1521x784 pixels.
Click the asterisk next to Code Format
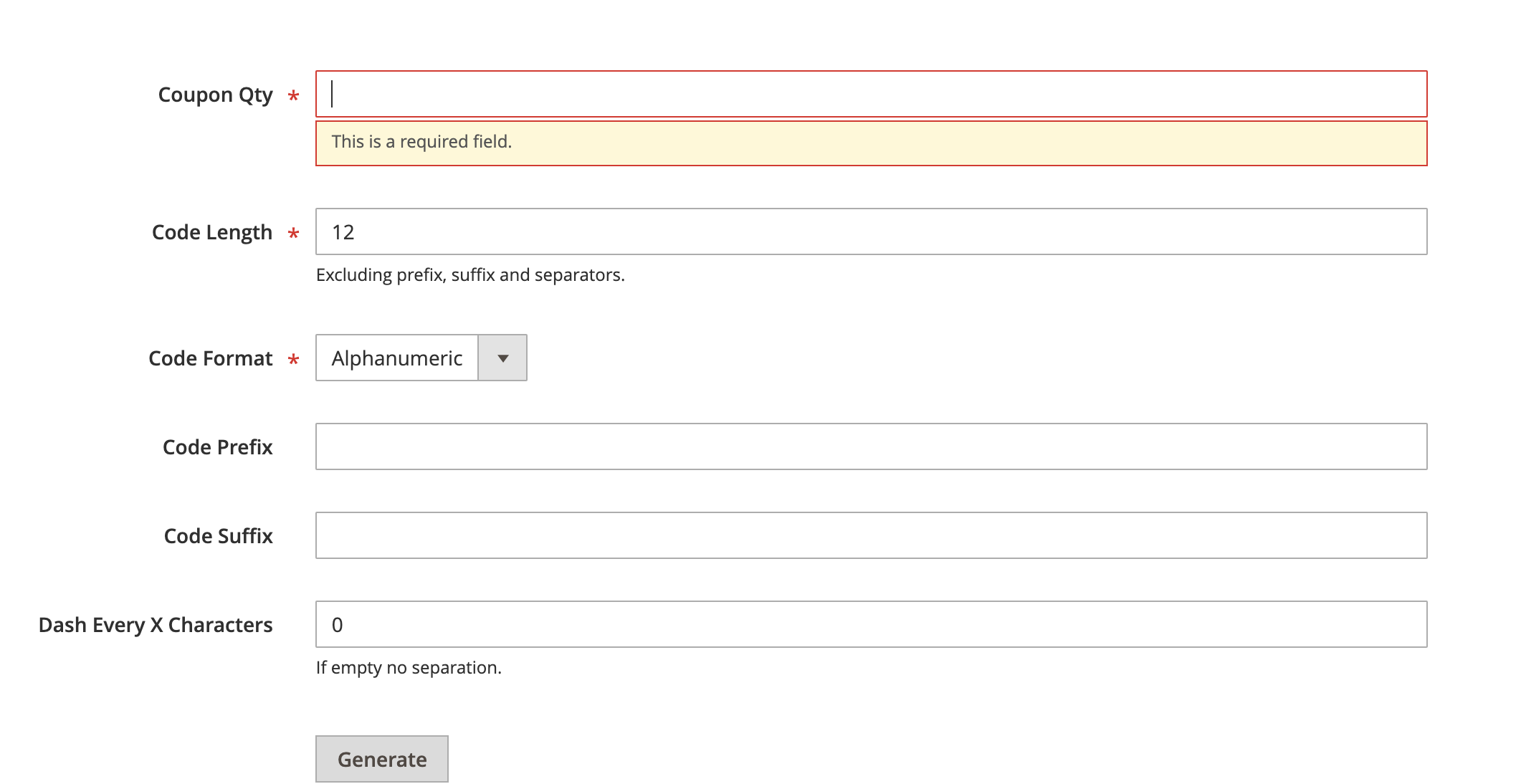[x=294, y=358]
